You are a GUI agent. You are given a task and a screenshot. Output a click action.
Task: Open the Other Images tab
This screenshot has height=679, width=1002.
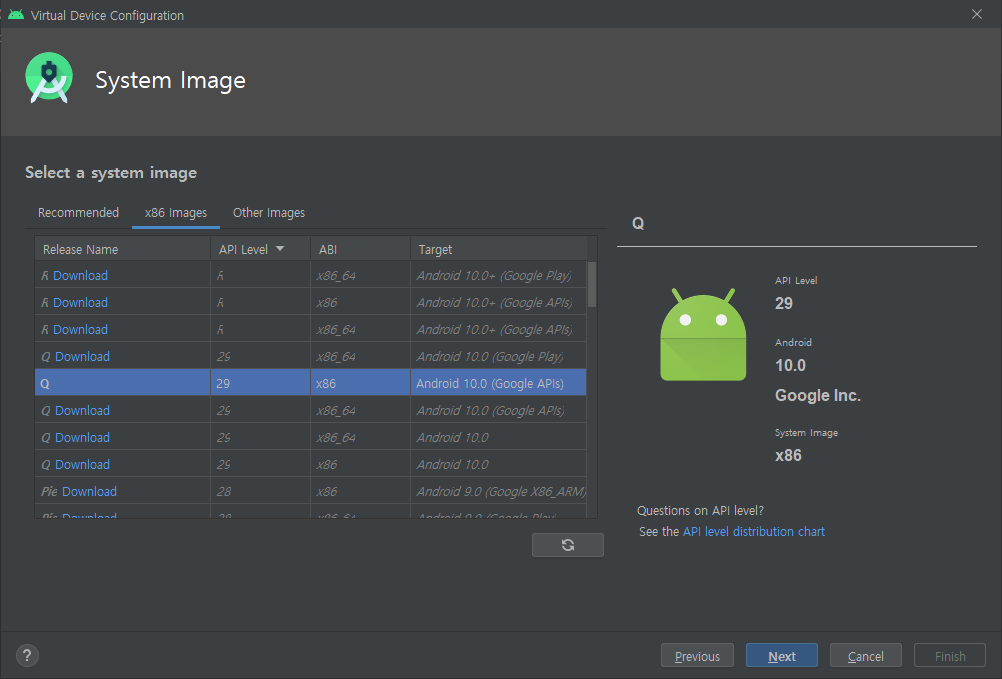(x=268, y=213)
